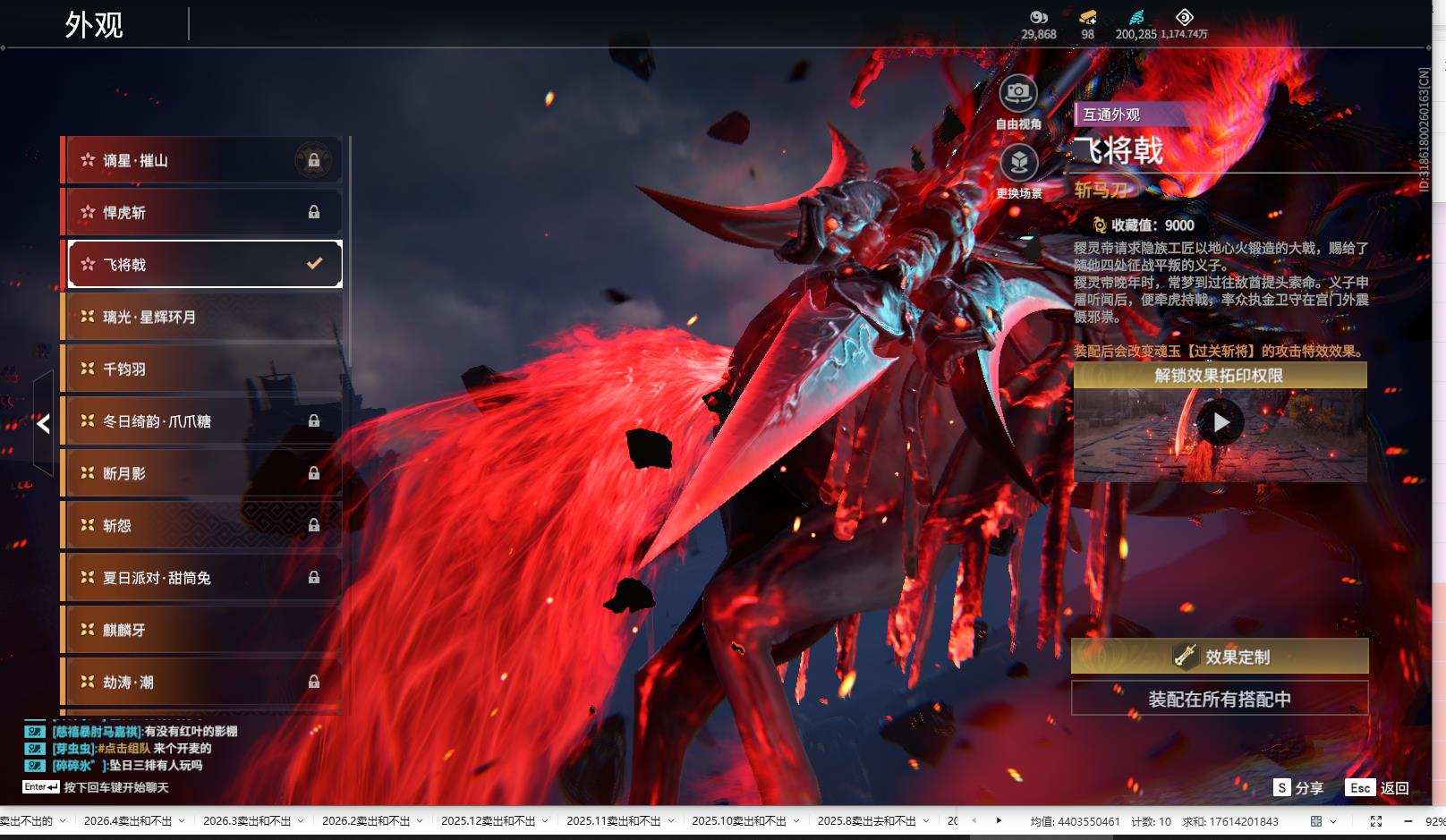The image size is (1446, 840).
Task: Play the skill effect preview video
Action: 1221,421
